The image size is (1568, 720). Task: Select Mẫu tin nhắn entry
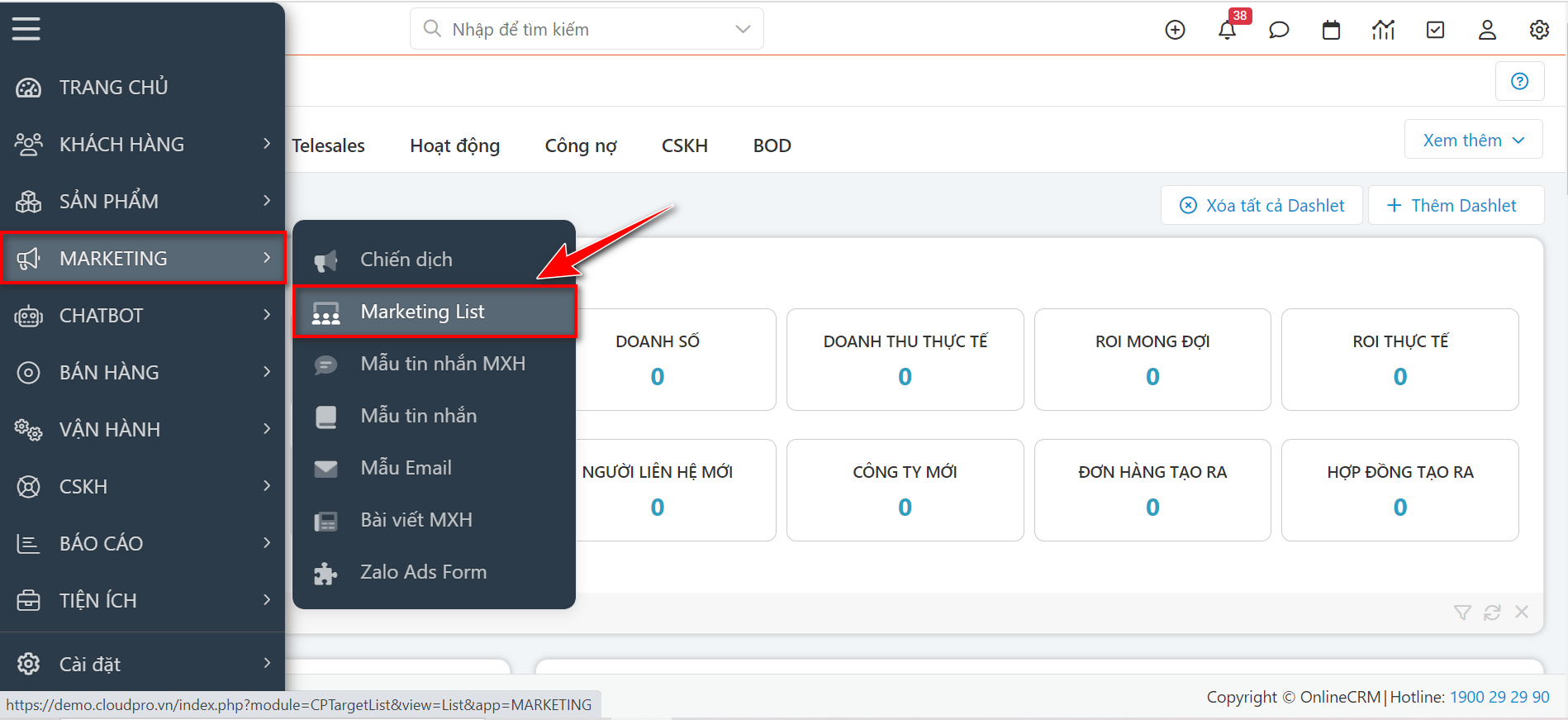(434, 416)
